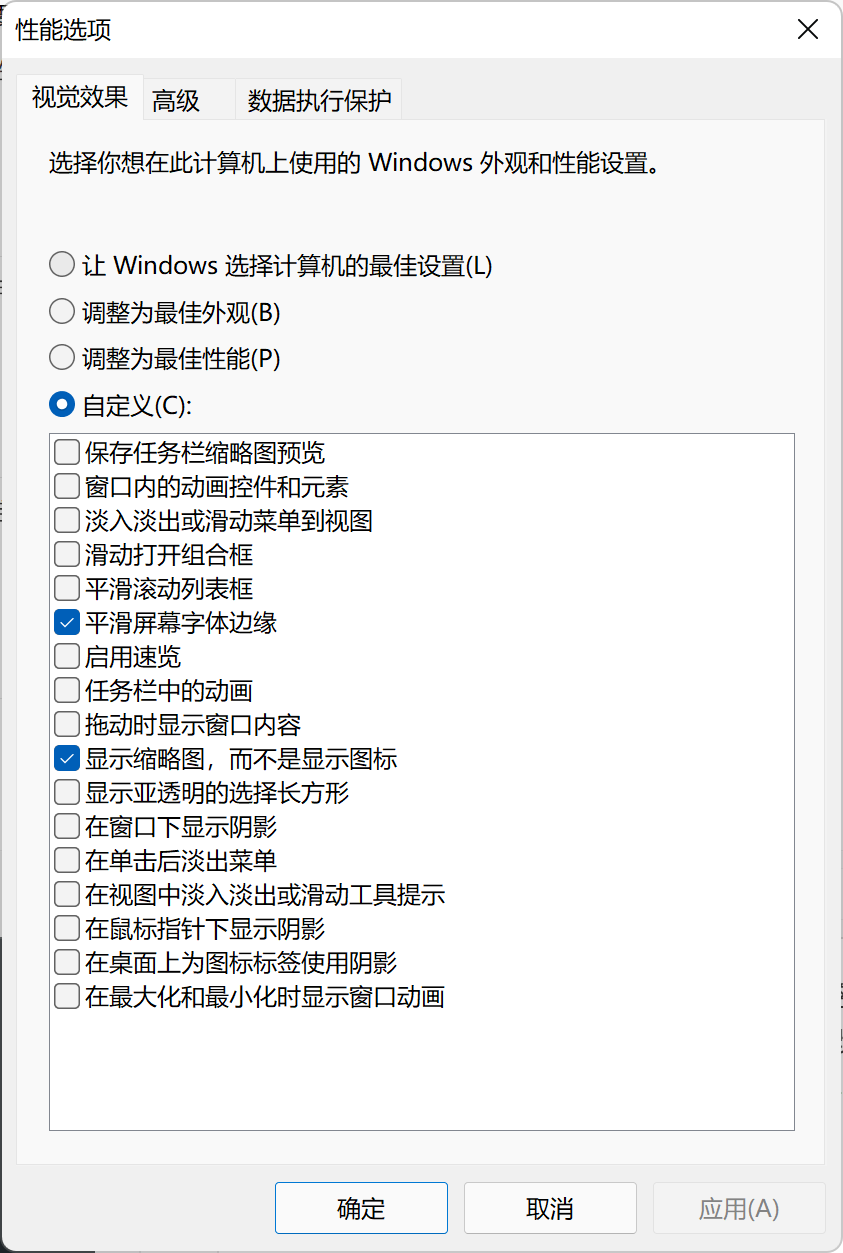Viewport: 843px width, 1253px height.
Task: Close the 性能选项 dialog window
Action: pyautogui.click(x=807, y=28)
